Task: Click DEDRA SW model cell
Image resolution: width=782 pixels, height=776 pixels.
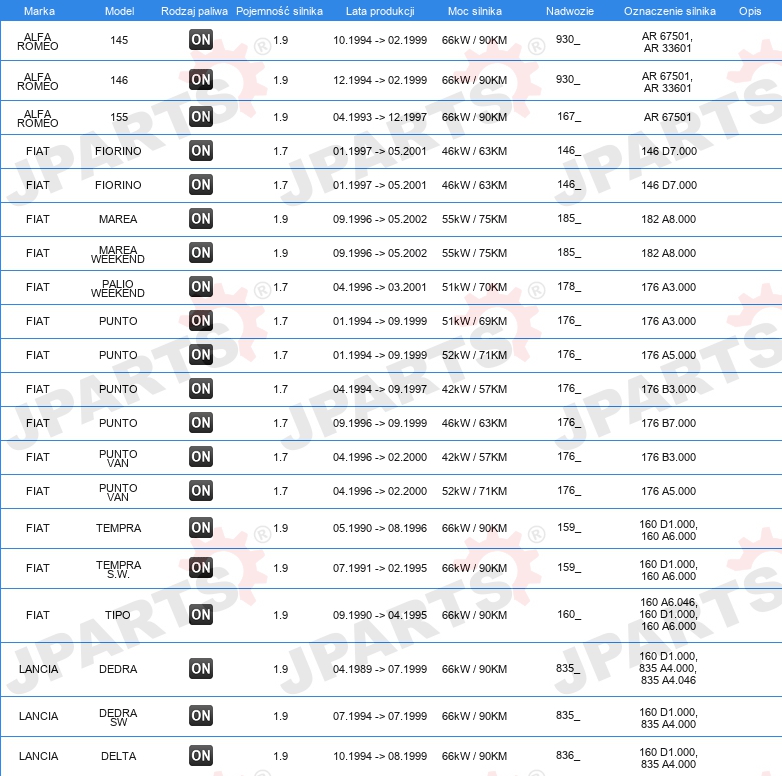Action: [x=118, y=717]
